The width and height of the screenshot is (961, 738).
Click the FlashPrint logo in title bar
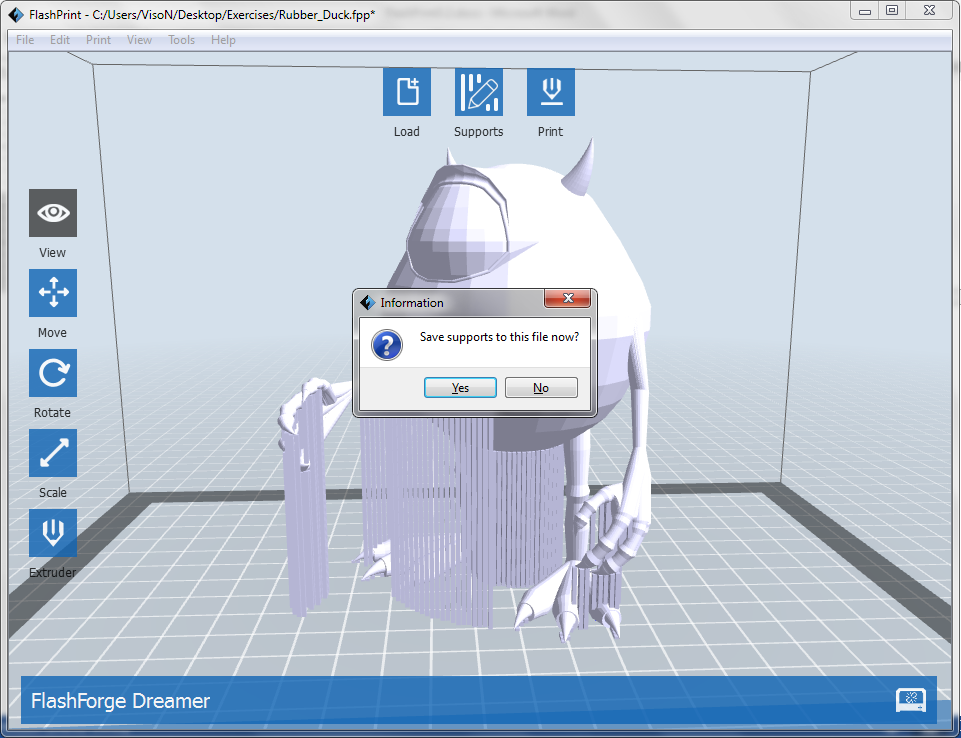pyautogui.click(x=15, y=14)
